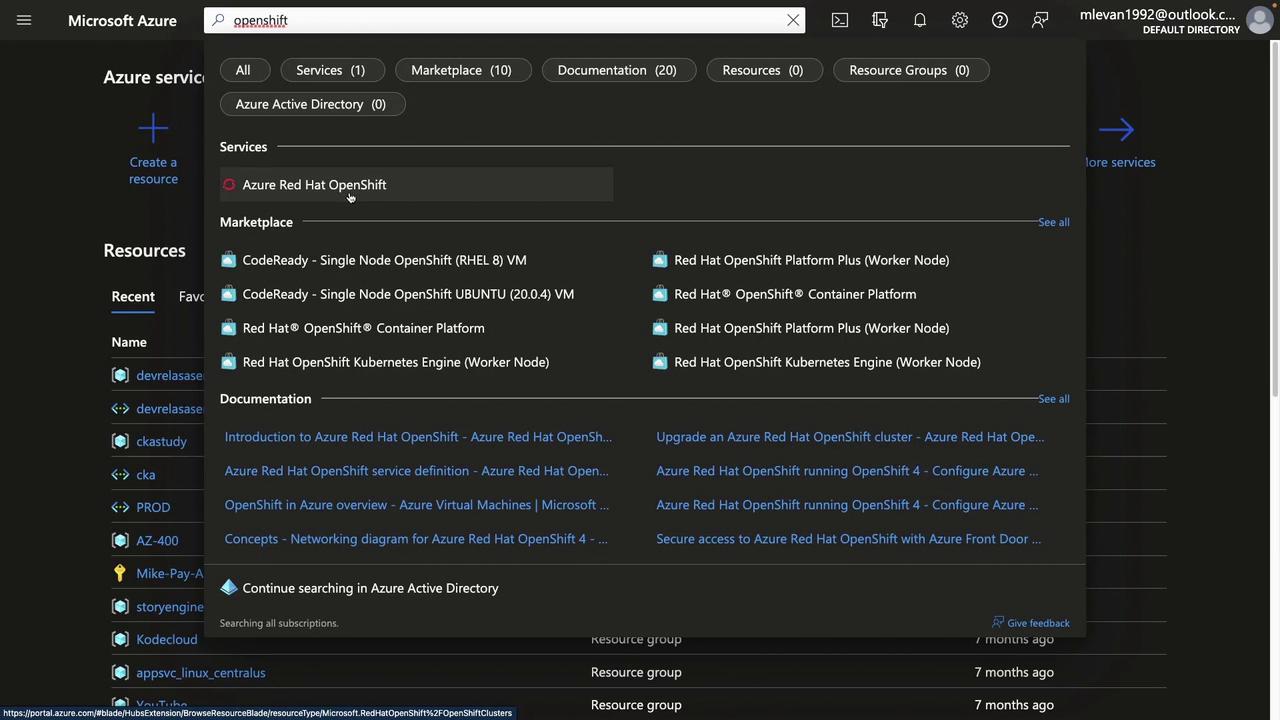
Task: Continue searching in Azure Active Directory
Action: point(370,588)
